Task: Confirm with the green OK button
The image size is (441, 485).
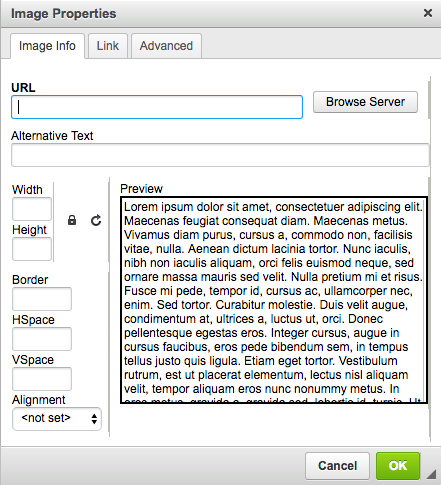Action: (x=398, y=466)
